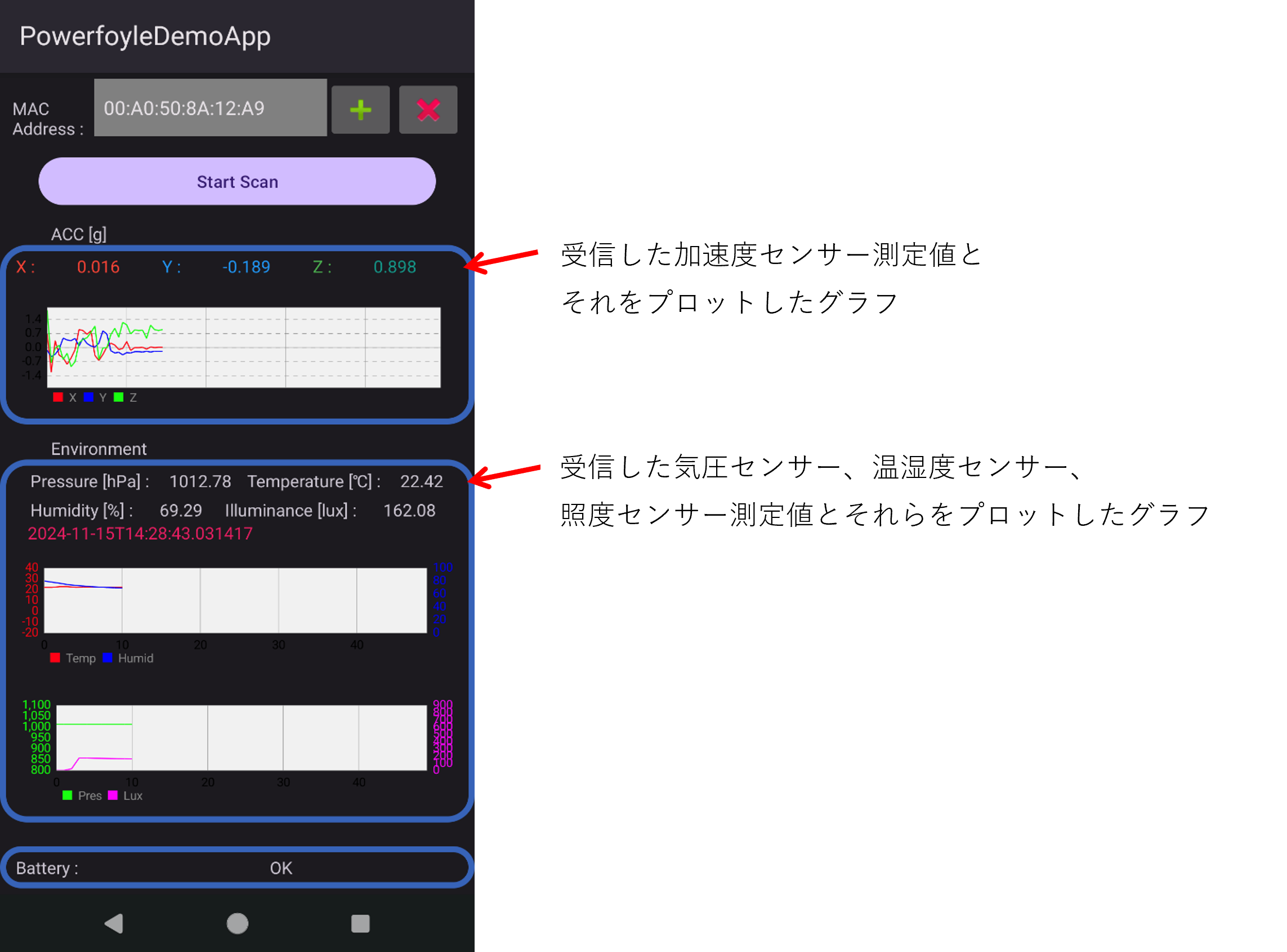
Task: Tap the Android recent apps square button
Action: pos(360,923)
